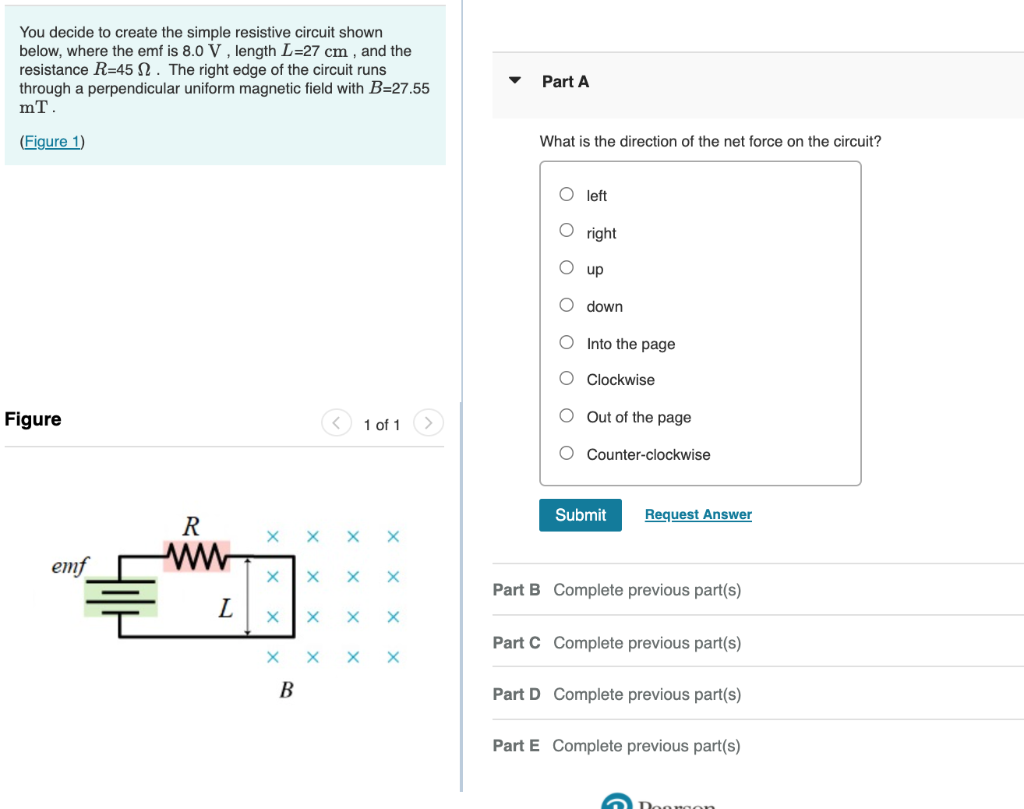
Task: Submit your answer for Part A
Action: click(x=580, y=514)
